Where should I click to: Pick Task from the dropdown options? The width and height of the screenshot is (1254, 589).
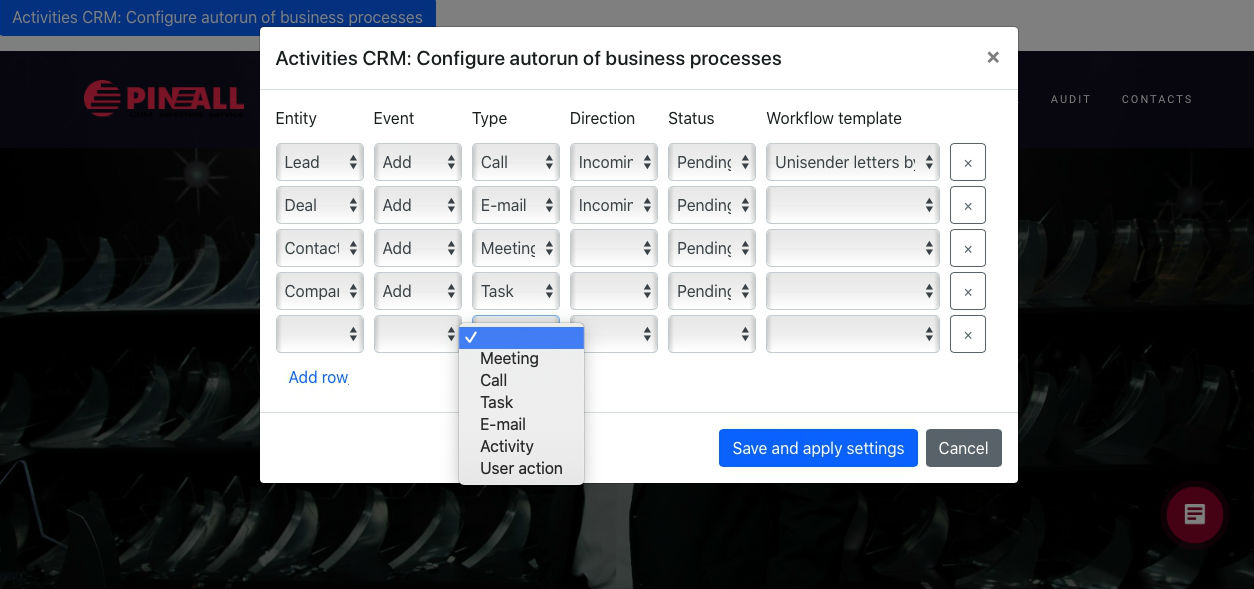tap(496, 402)
